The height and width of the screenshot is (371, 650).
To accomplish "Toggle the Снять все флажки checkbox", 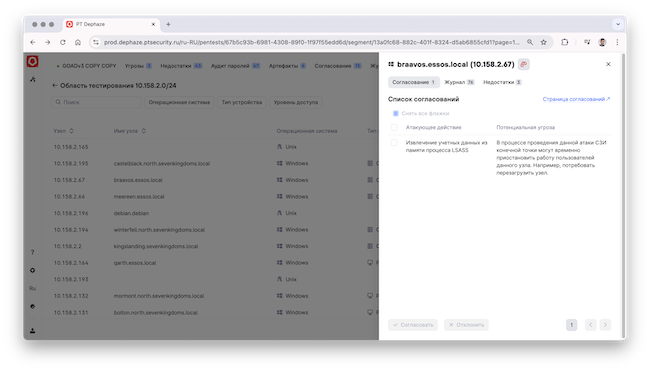I will tap(395, 113).
